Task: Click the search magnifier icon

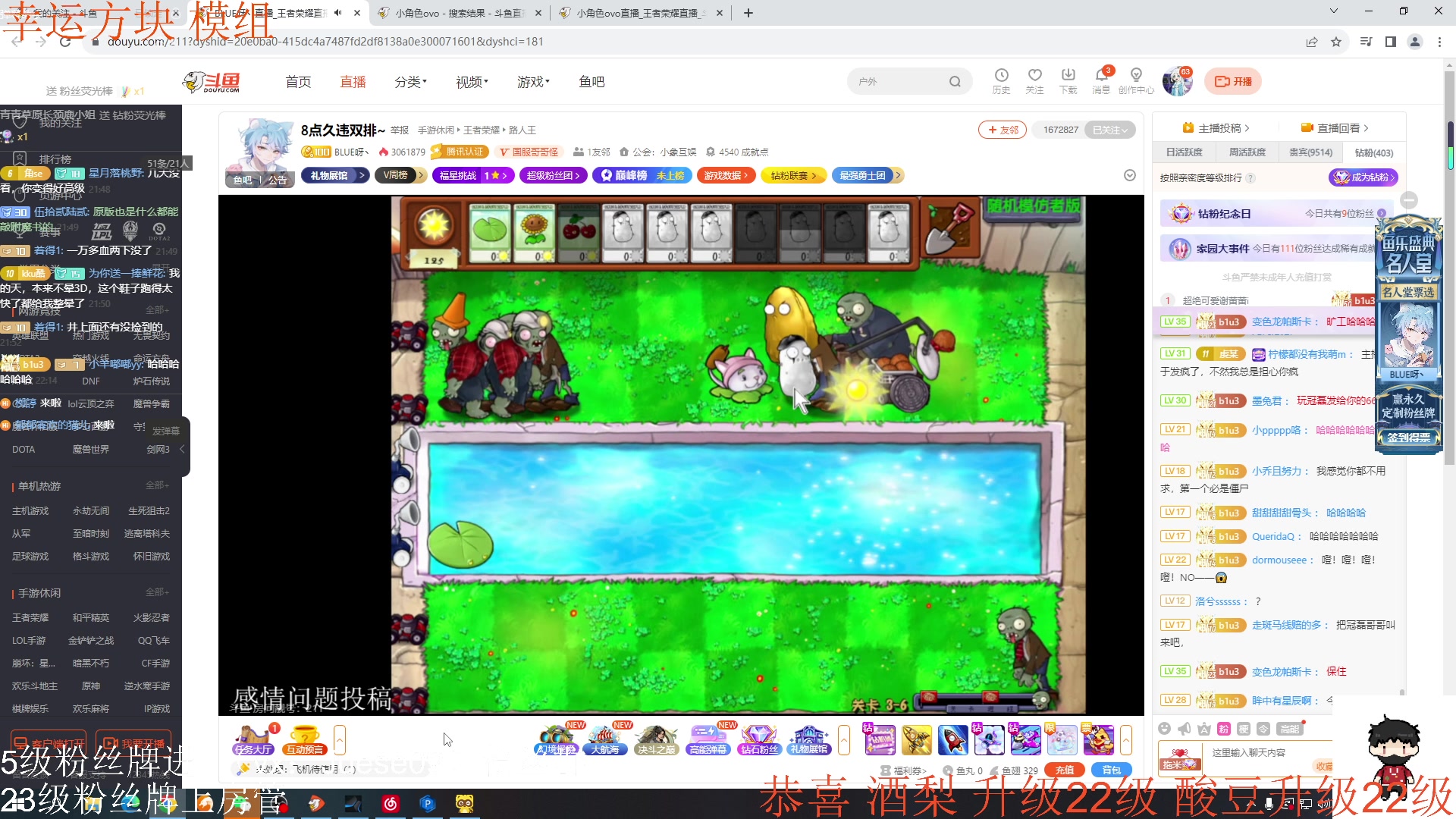Action: 955,82
